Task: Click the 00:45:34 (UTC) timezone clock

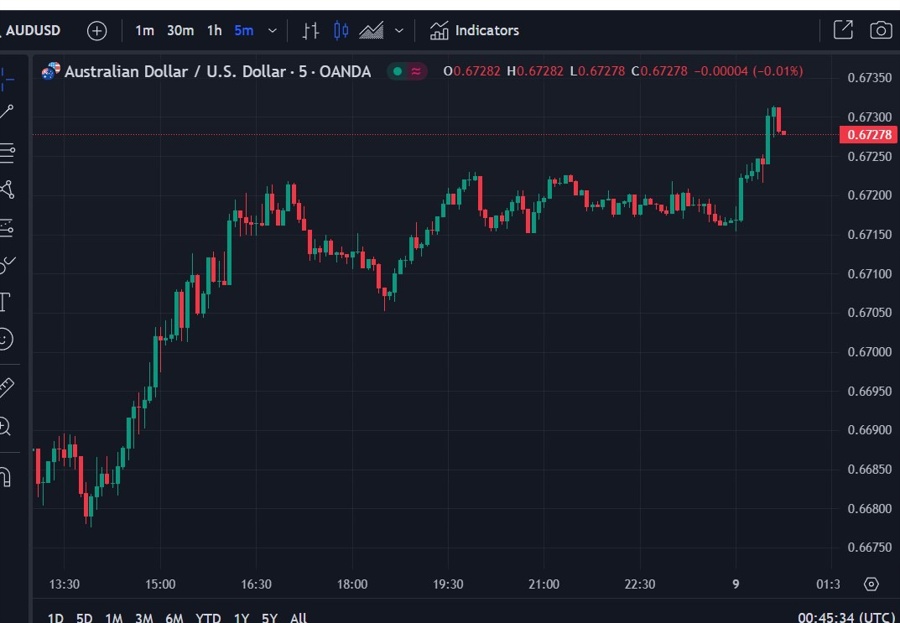Action: pos(847,618)
